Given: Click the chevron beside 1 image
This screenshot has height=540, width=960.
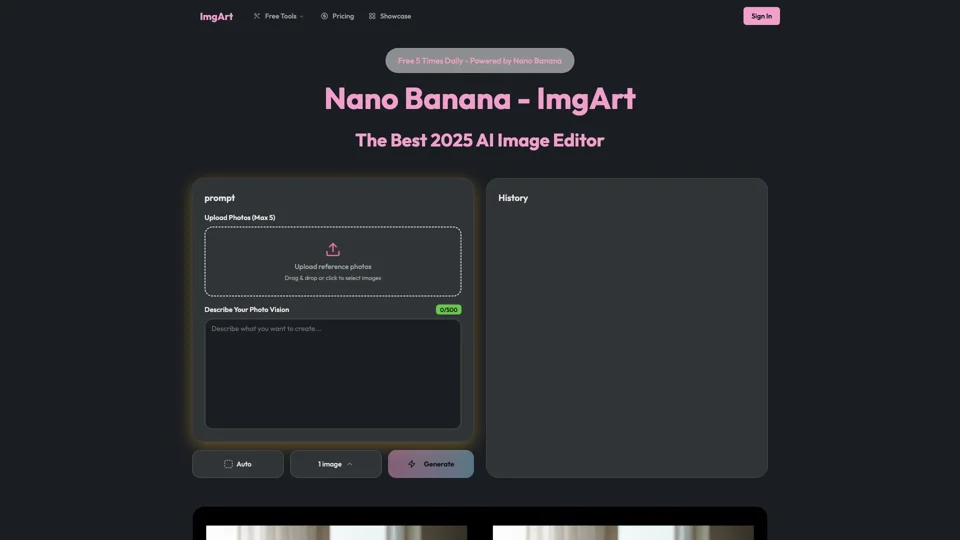Looking at the screenshot, I should pyautogui.click(x=350, y=464).
